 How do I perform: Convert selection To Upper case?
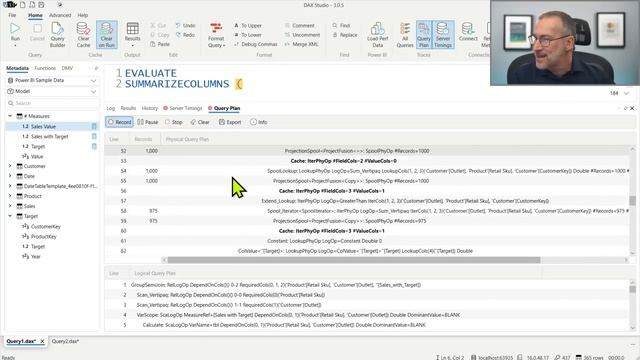tap(248, 25)
